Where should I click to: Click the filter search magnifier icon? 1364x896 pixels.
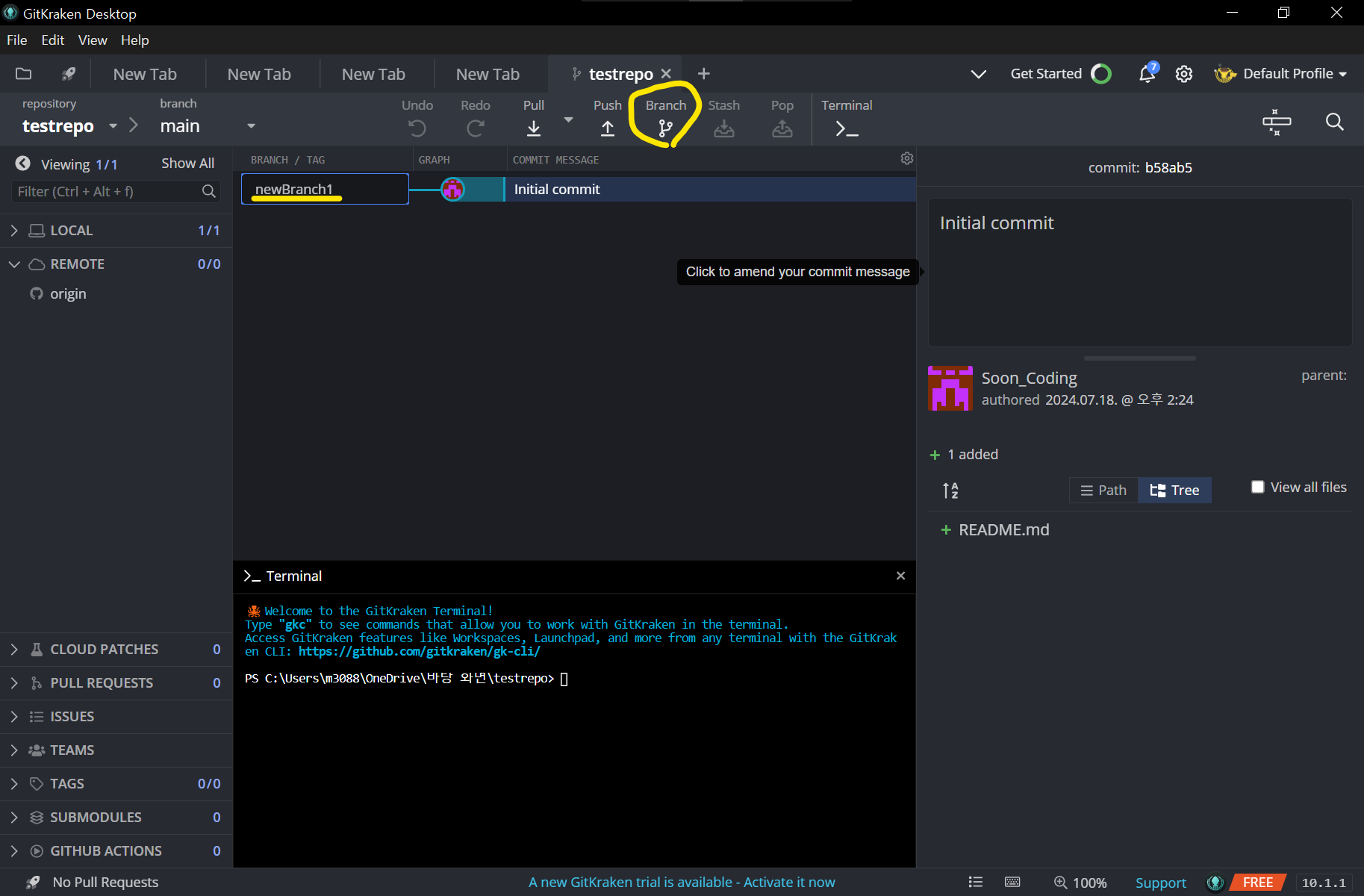[x=209, y=191]
